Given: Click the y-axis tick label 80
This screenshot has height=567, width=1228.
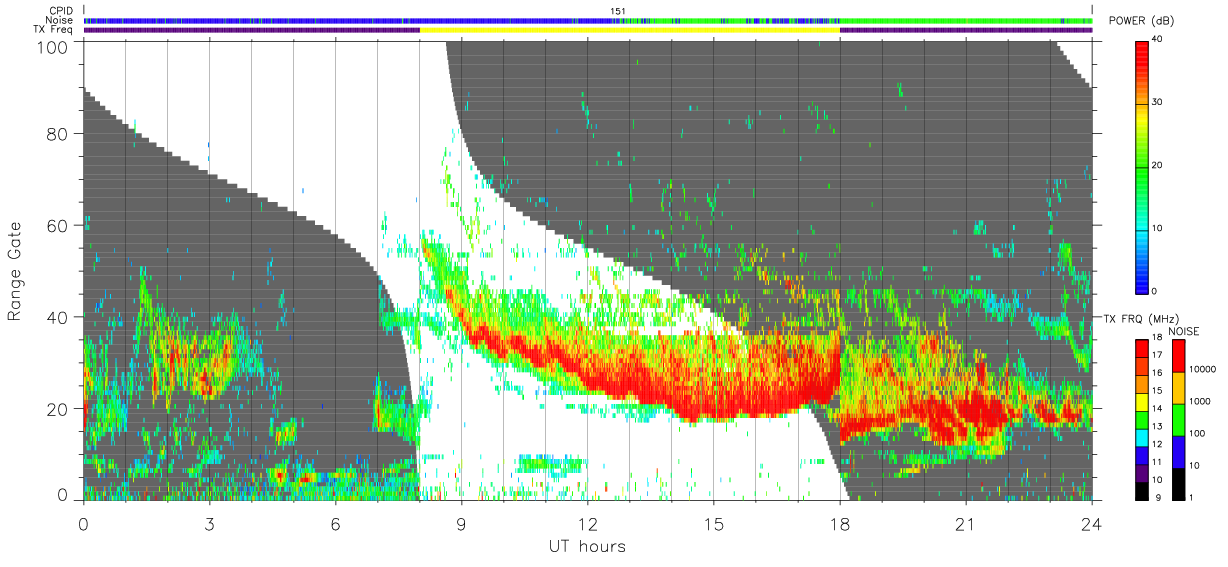Looking at the screenshot, I should [59, 133].
